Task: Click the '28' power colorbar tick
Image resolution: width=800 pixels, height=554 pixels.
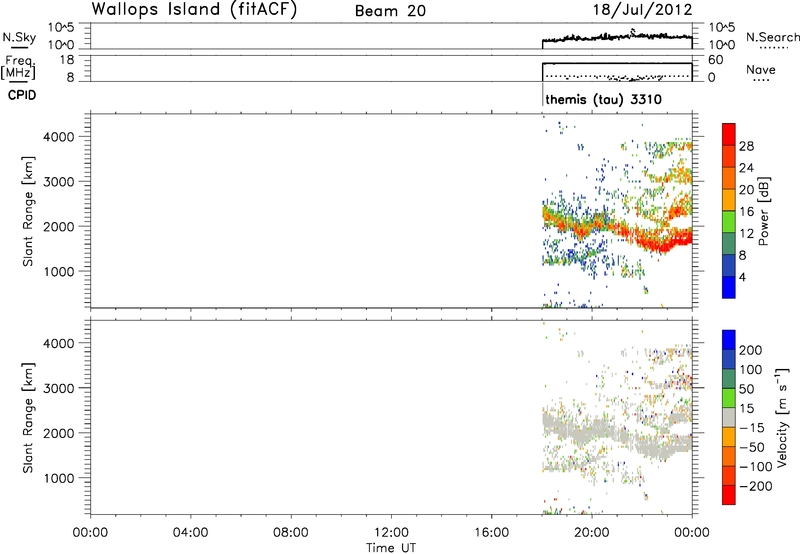Action: point(746,146)
